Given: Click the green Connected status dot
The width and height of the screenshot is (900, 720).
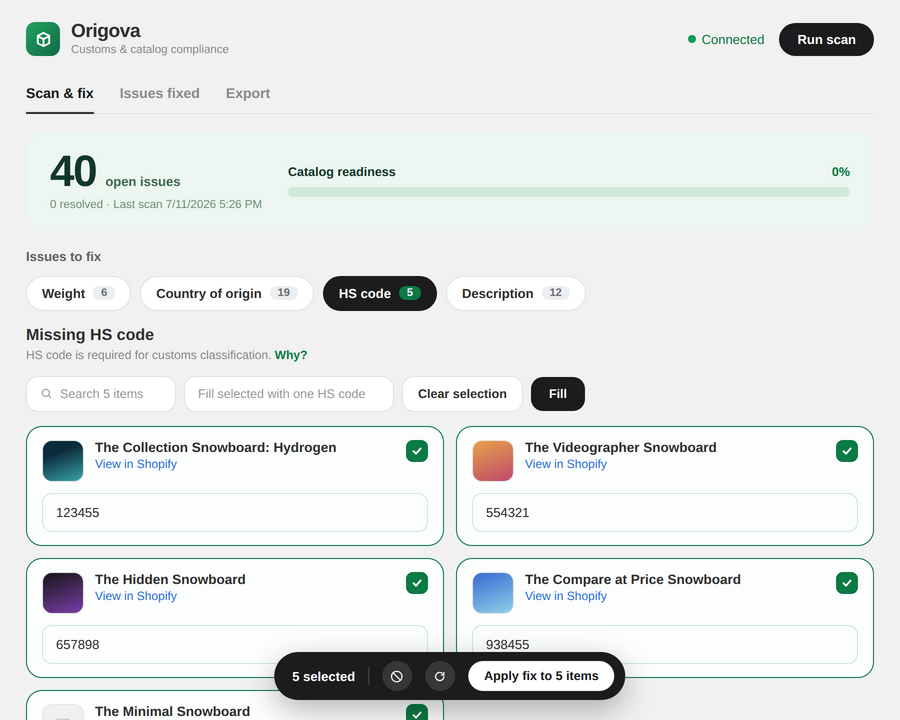Looking at the screenshot, I should pyautogui.click(x=692, y=39).
